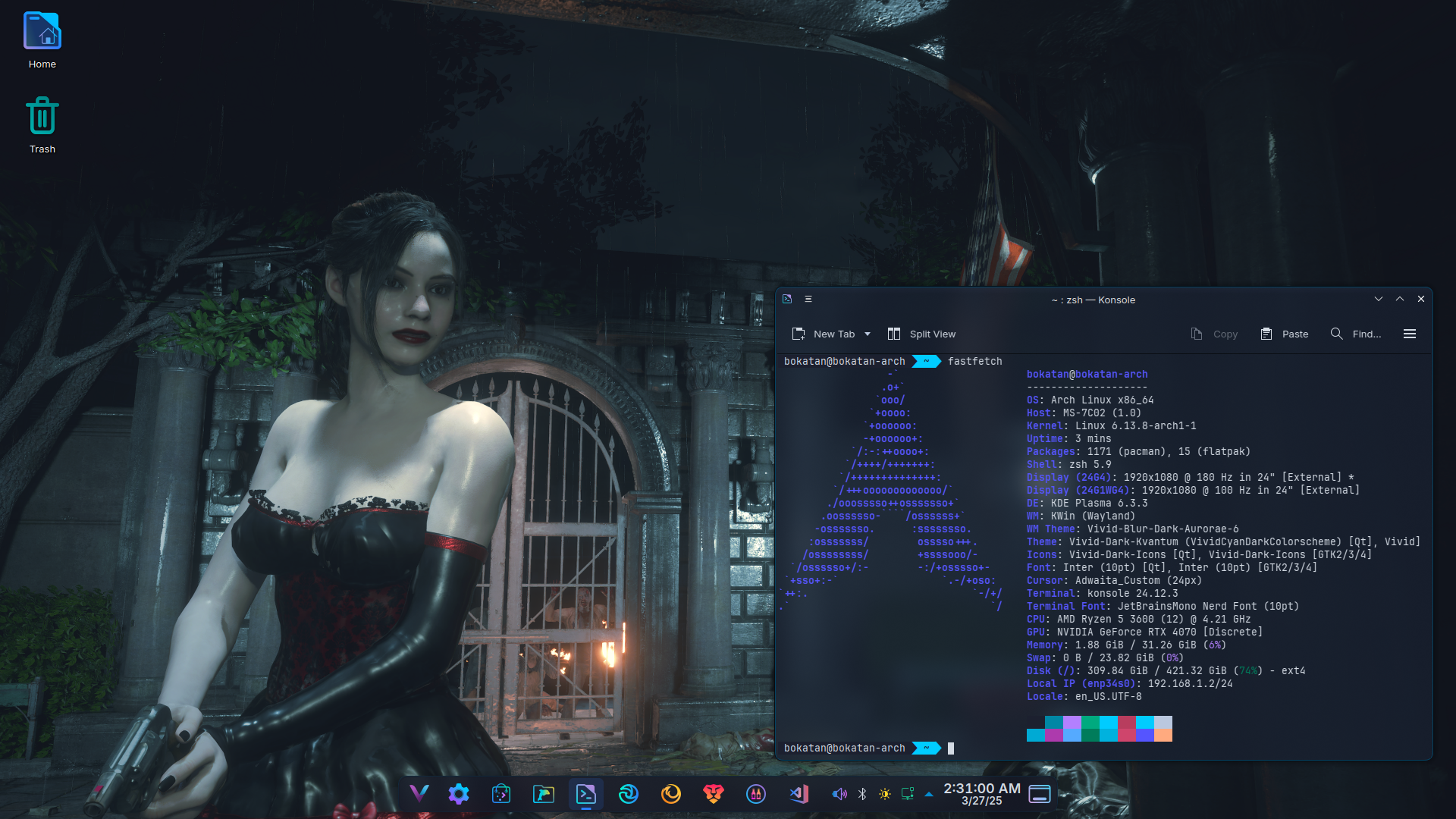The height and width of the screenshot is (819, 1456).
Task: Launch Discover software store from the taskbar
Action: pyautogui.click(x=501, y=794)
